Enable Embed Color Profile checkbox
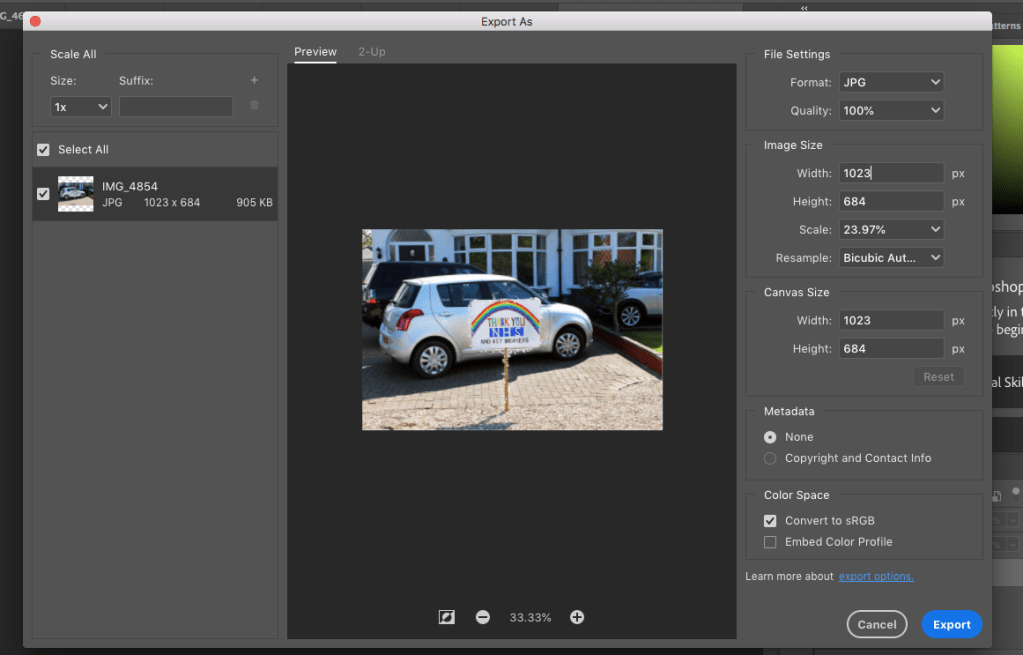 tap(770, 542)
